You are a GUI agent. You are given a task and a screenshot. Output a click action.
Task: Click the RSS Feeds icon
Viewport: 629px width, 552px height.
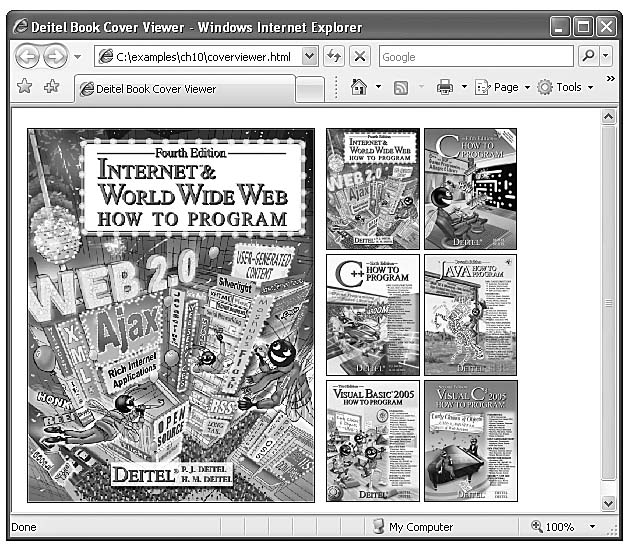[401, 88]
